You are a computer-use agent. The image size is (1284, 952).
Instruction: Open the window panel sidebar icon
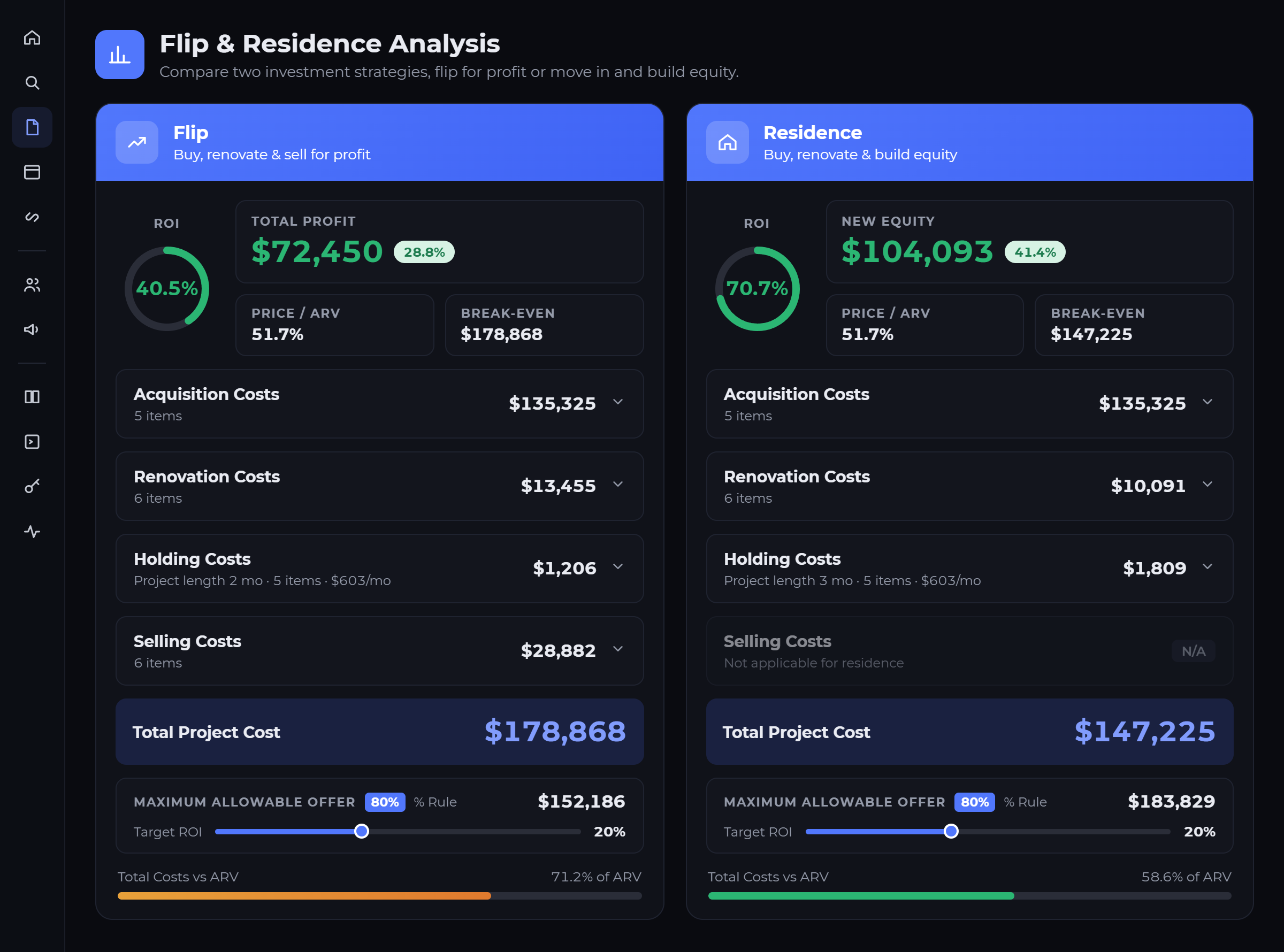click(32, 172)
